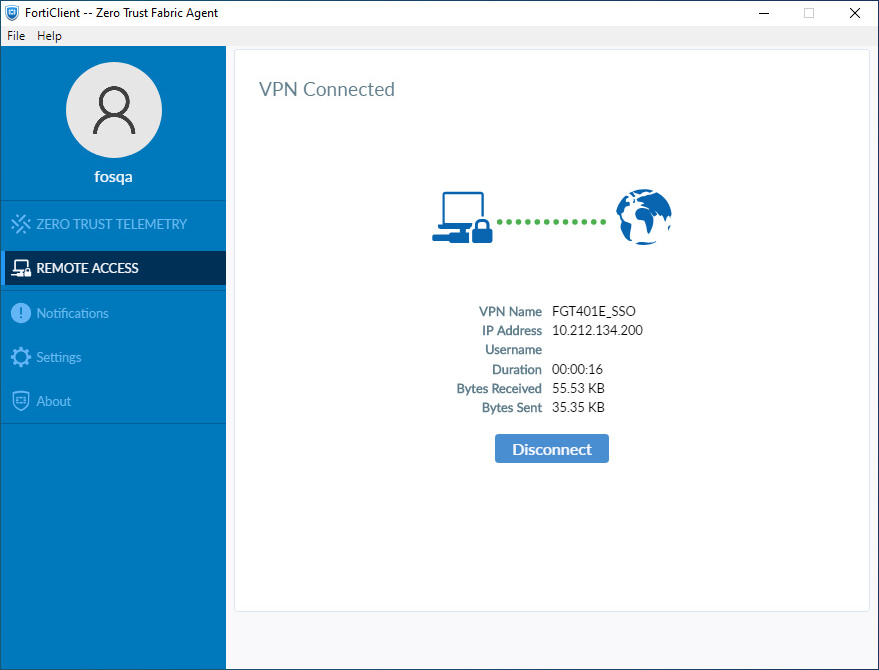Click the IP Address 10.212.134.200 text

point(599,330)
